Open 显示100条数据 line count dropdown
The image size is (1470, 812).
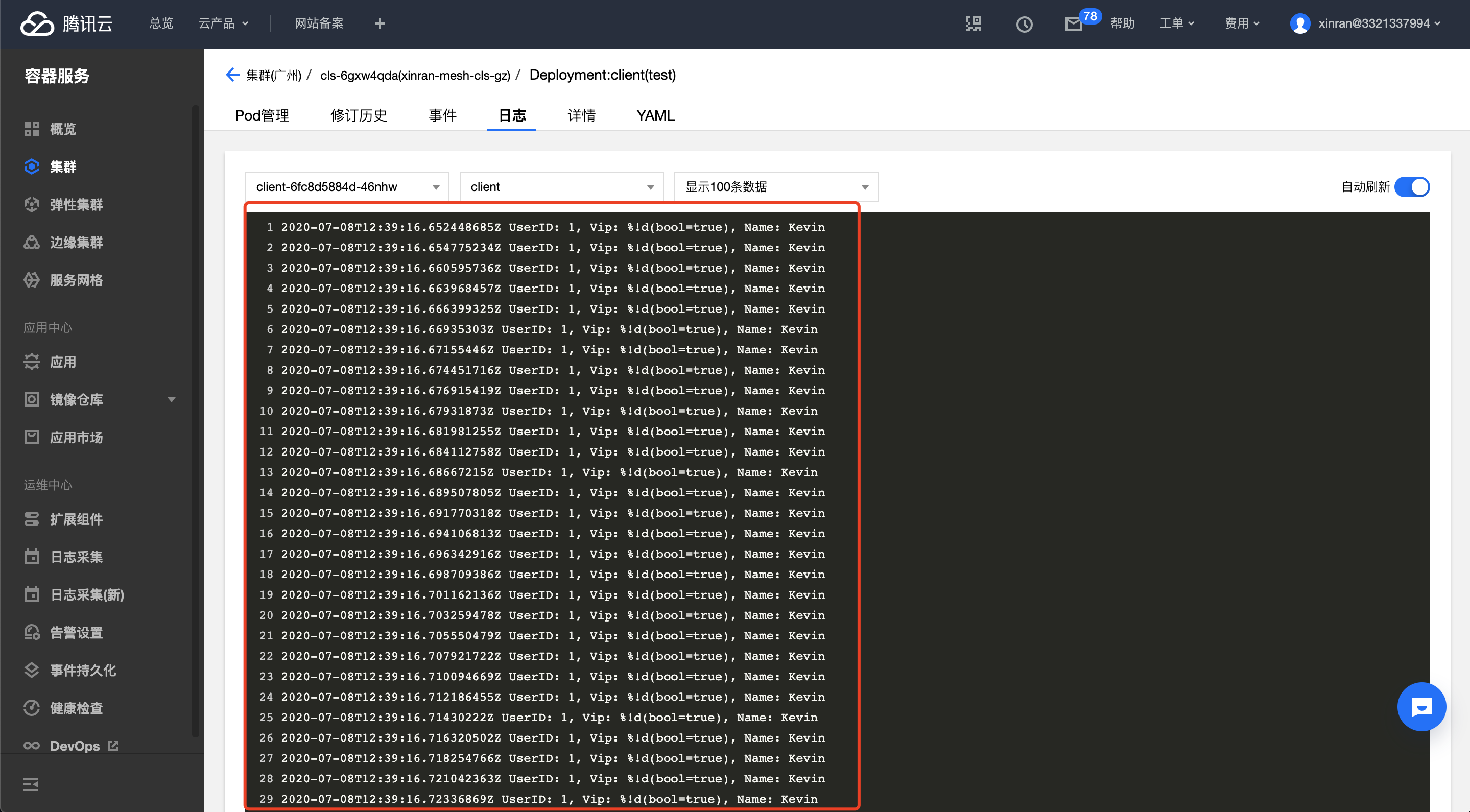pyautogui.click(x=776, y=187)
